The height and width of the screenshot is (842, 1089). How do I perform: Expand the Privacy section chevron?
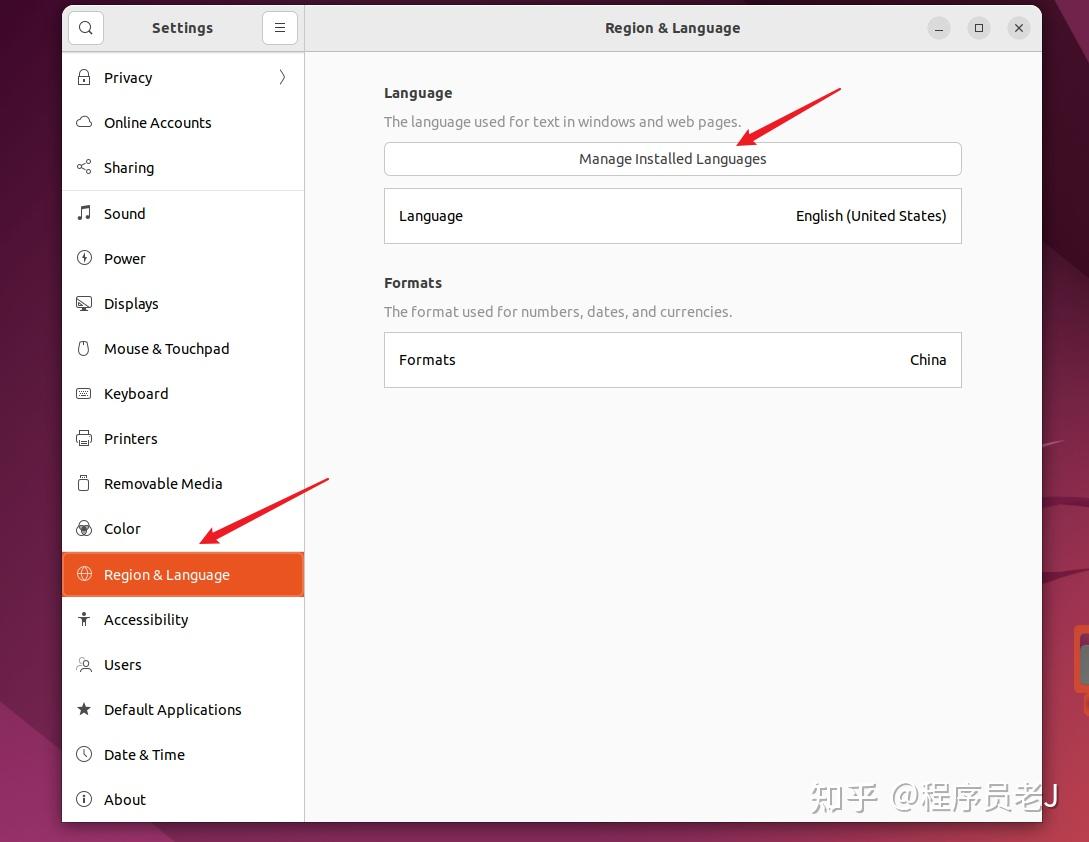[x=281, y=77]
